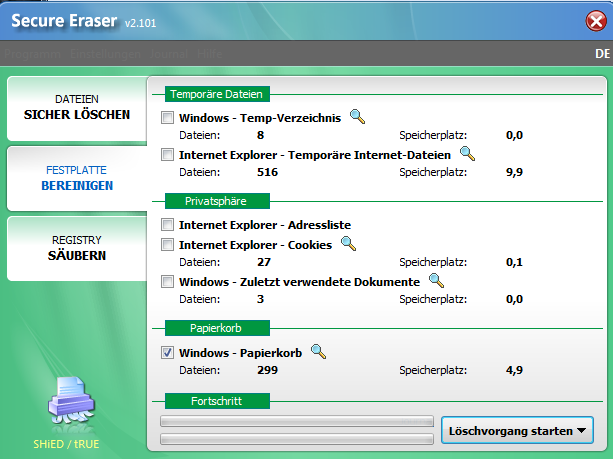The height and width of the screenshot is (459, 613).
Task: Click the DE language indicator
Action: tap(602, 54)
